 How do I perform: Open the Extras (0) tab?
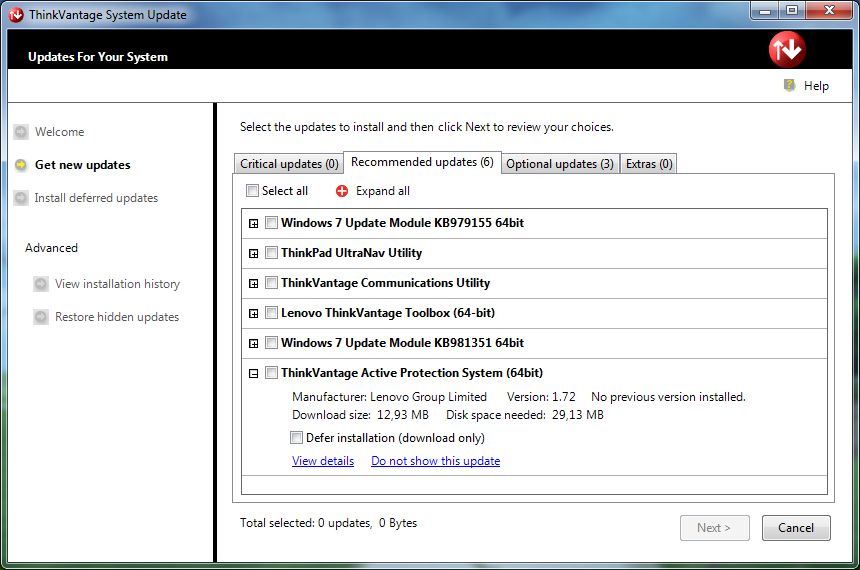[649, 163]
